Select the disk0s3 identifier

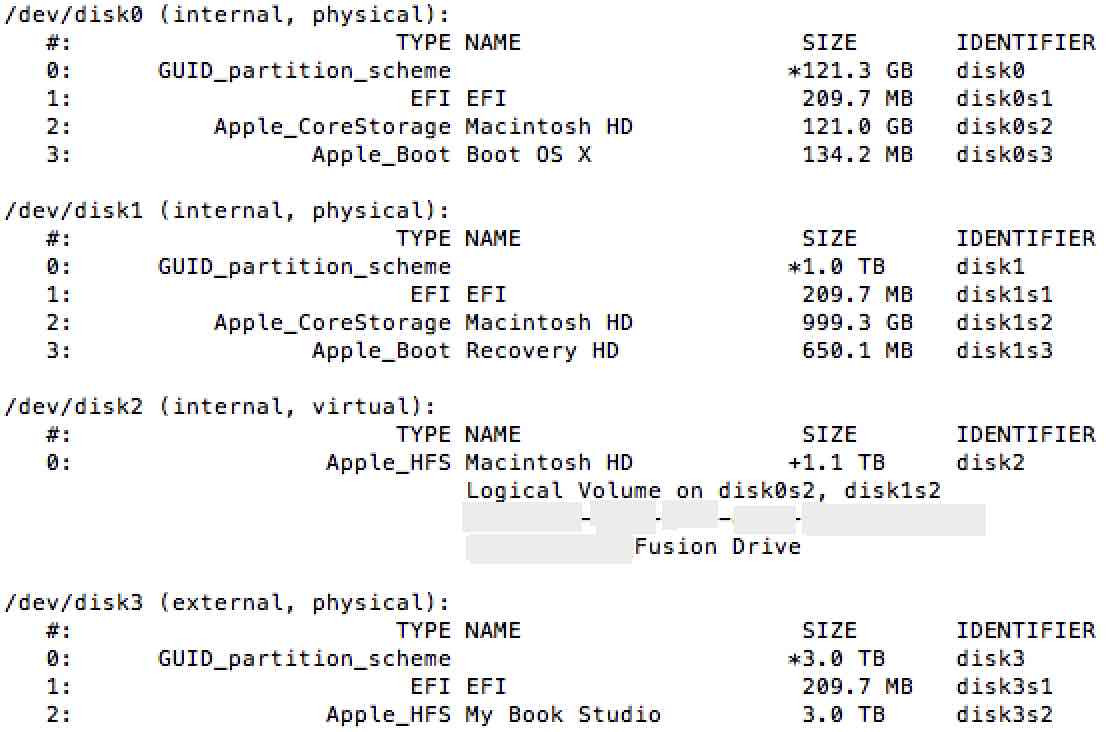coord(1004,155)
